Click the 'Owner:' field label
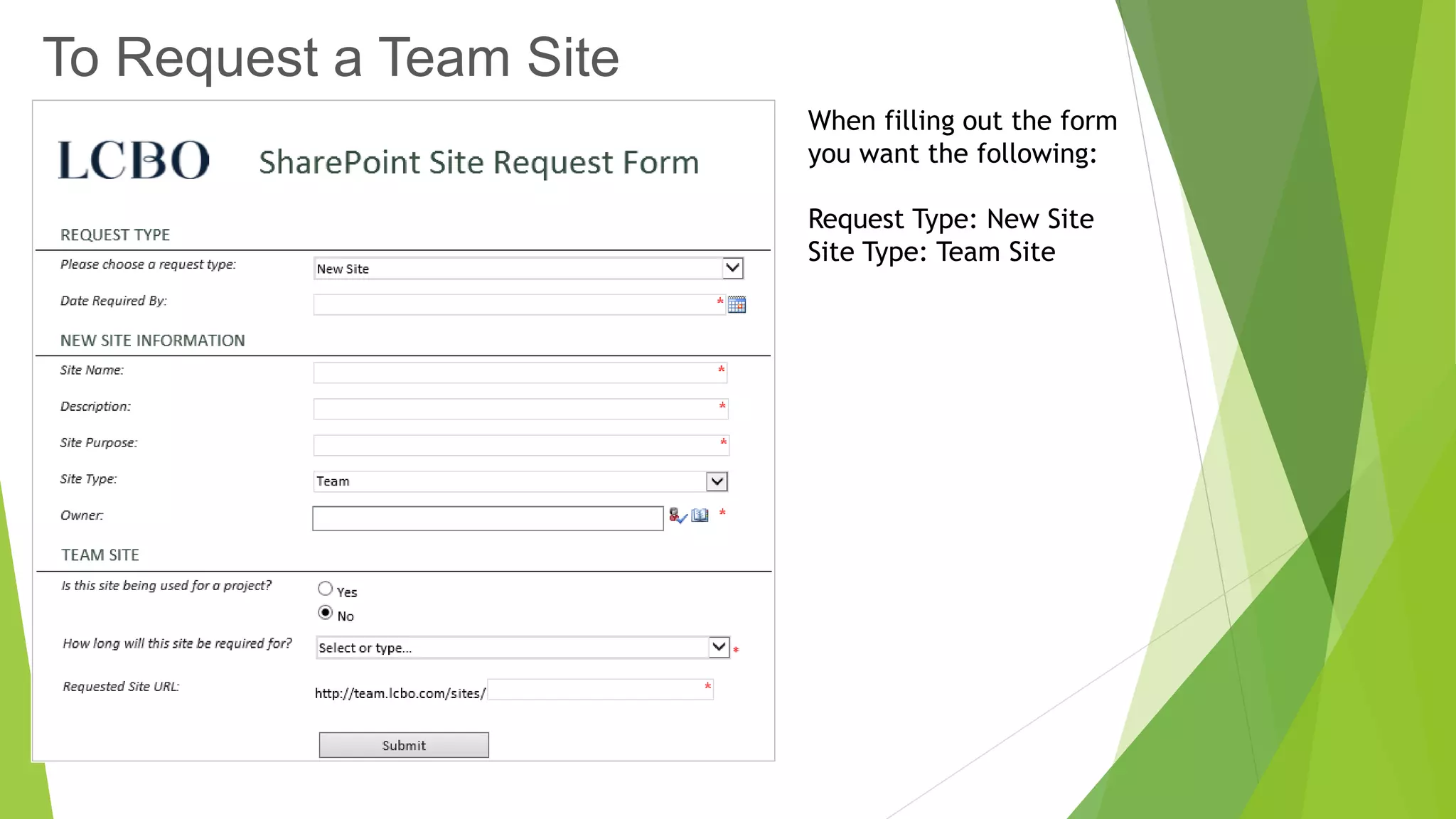Viewport: 1456px width, 819px height. click(82, 515)
